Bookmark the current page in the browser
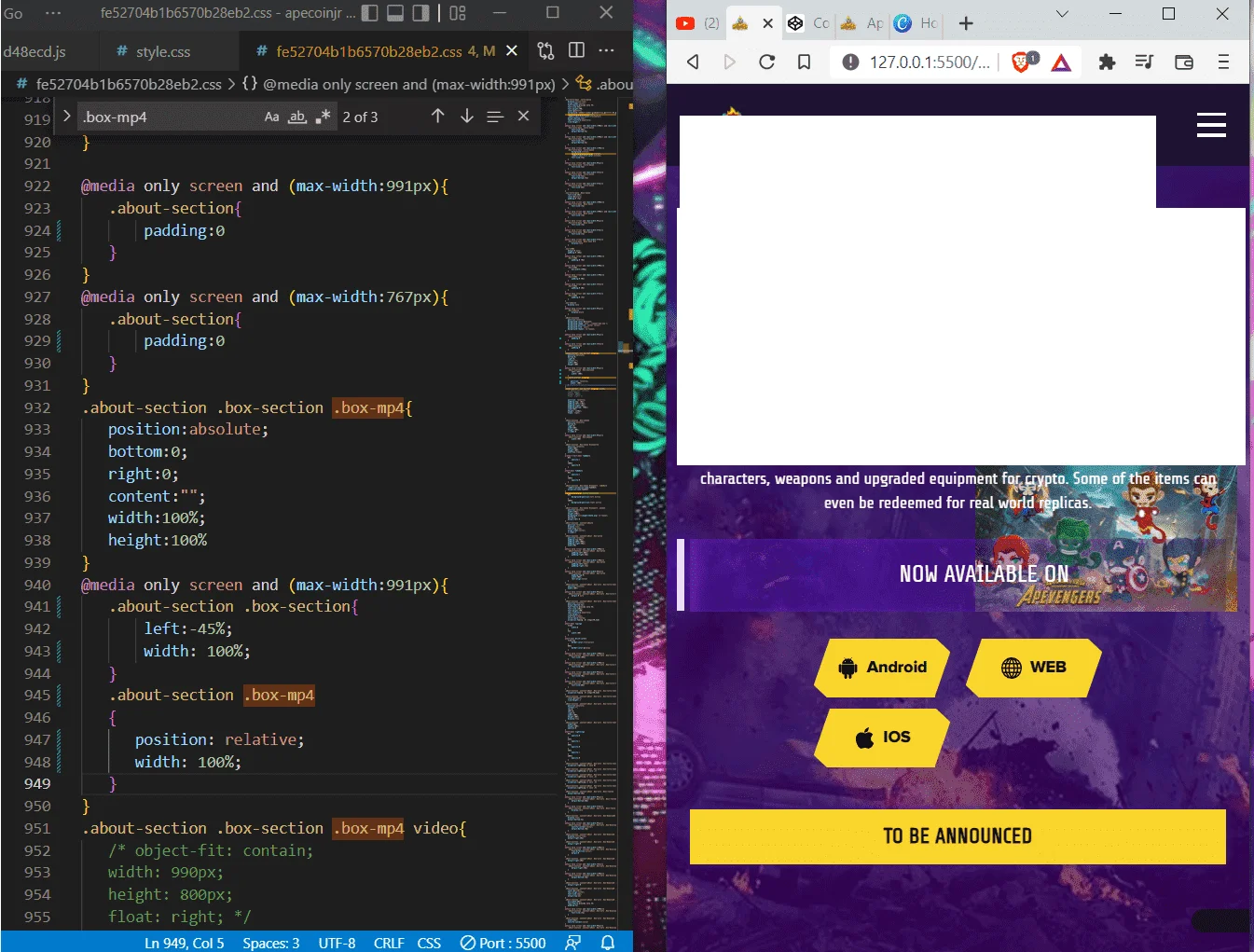The width and height of the screenshot is (1254, 952). [804, 62]
